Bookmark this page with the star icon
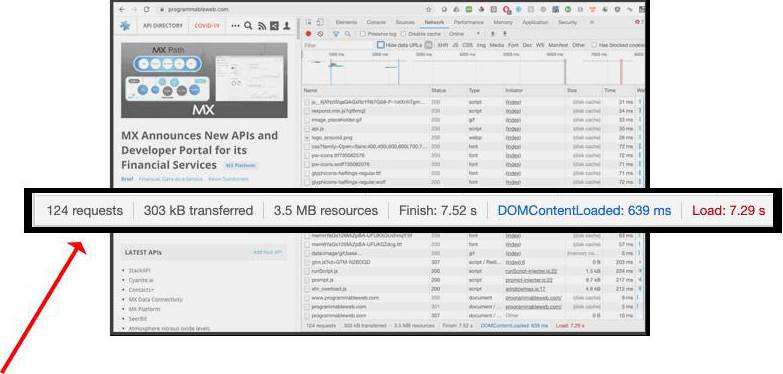Image resolution: width=783 pixels, height=374 pixels. point(428,9)
